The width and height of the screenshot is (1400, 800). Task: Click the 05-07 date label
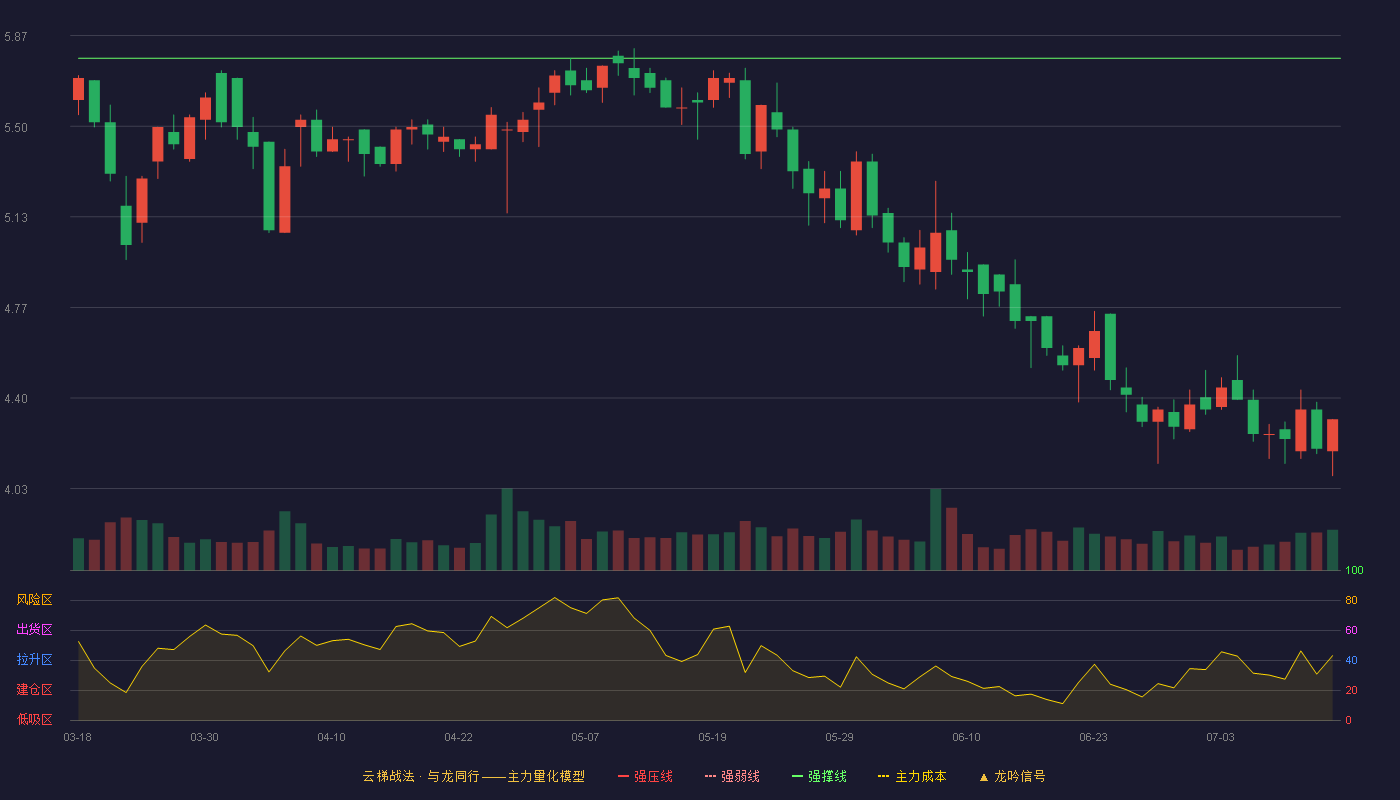point(585,737)
